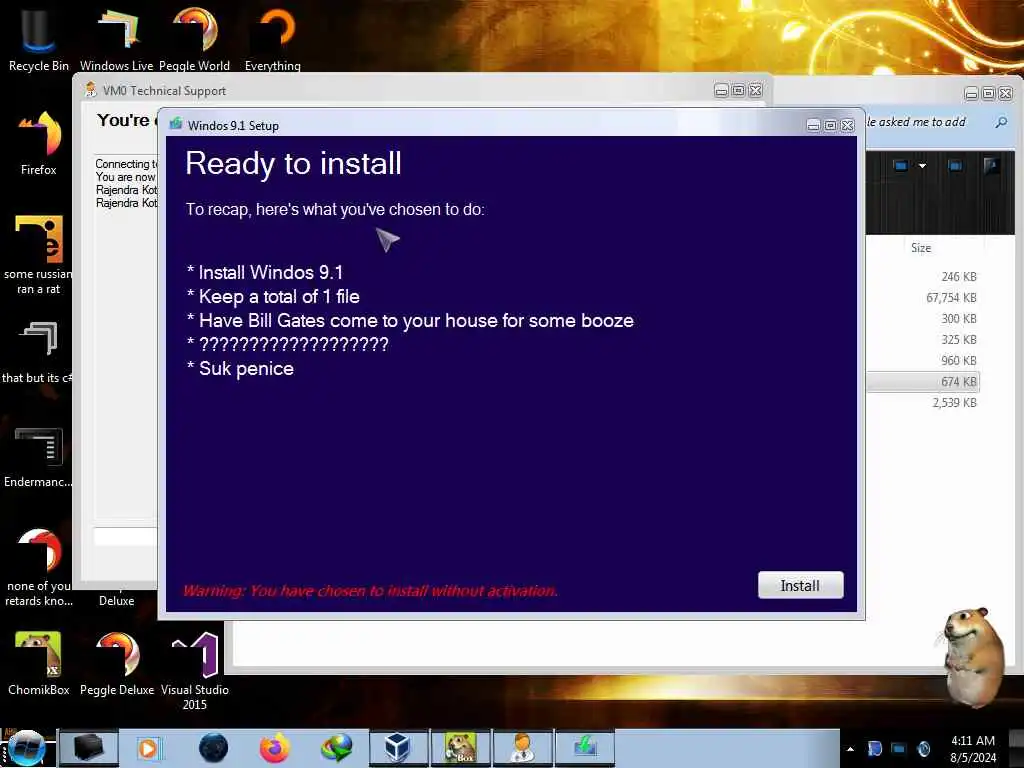Click 'Keep a total of 1 file' line
Image resolution: width=1024 pixels, height=768 pixels.
click(273, 296)
